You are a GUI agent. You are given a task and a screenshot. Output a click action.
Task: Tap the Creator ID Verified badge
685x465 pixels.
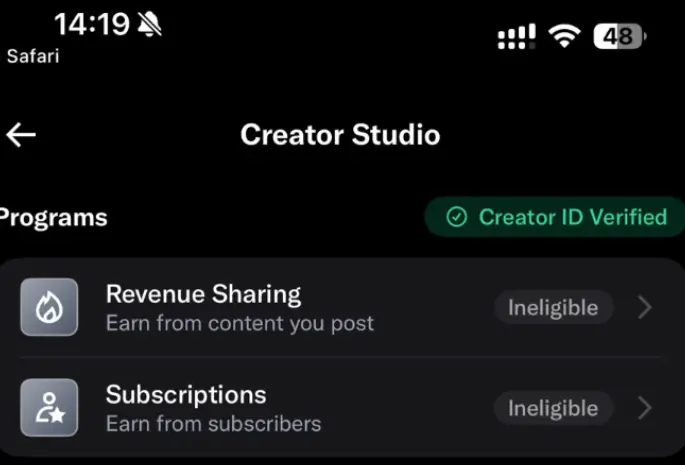coord(555,217)
